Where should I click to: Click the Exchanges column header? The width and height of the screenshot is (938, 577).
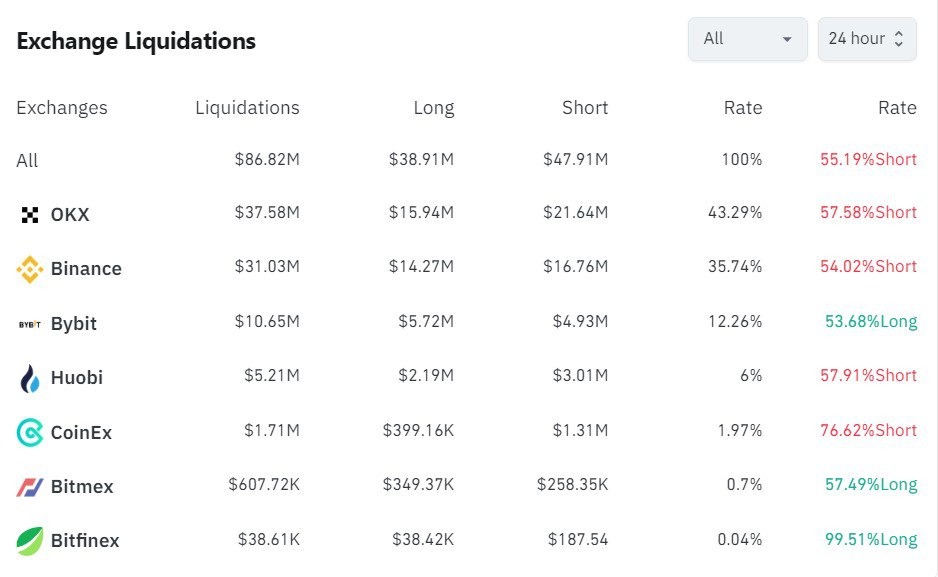coord(62,108)
